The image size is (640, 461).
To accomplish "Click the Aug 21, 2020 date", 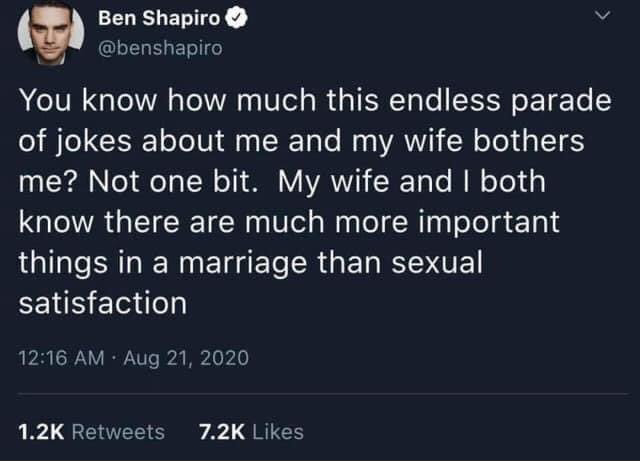I will [184, 357].
